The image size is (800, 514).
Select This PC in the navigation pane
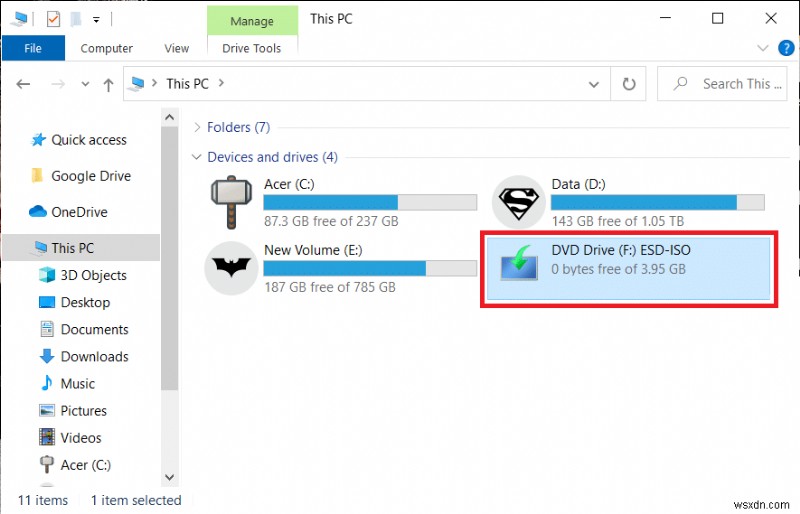click(82, 248)
